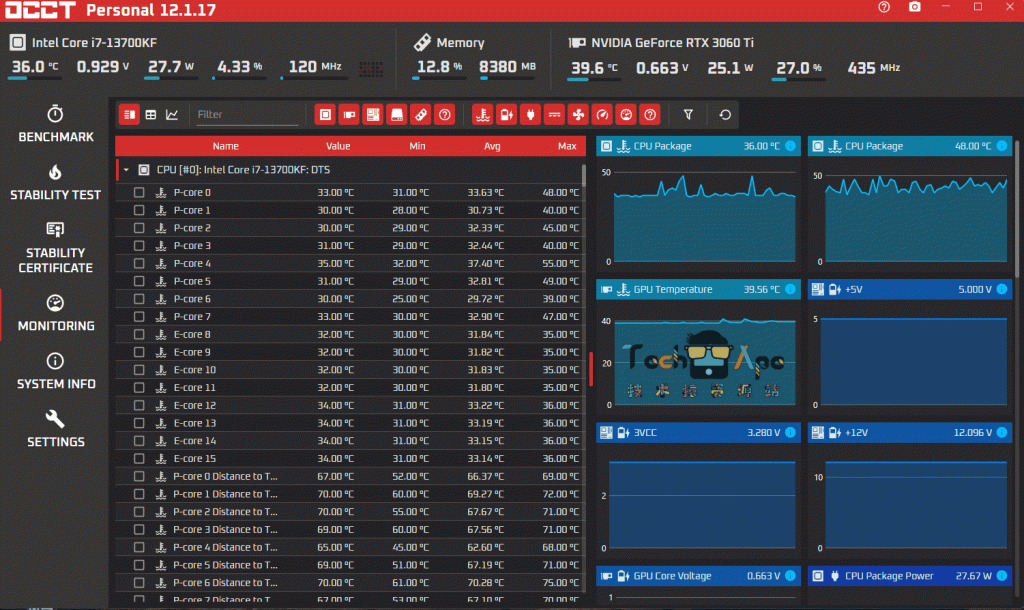Sort table by the Name column header
This screenshot has height=610, width=1024.
pyautogui.click(x=225, y=146)
